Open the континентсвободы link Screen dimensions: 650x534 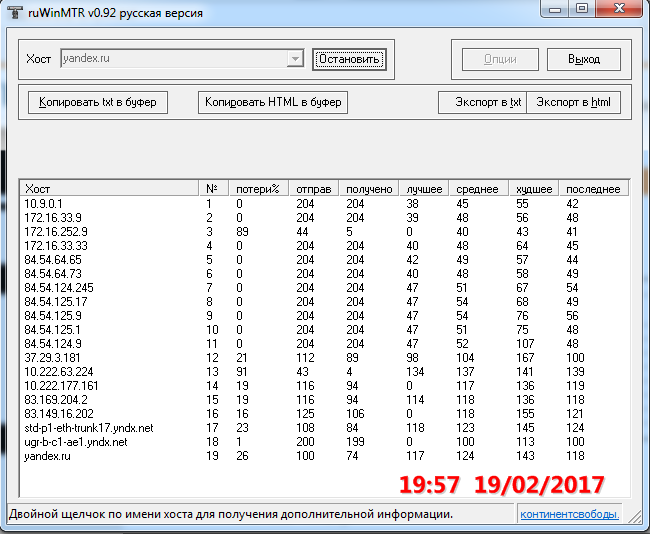click(570, 515)
